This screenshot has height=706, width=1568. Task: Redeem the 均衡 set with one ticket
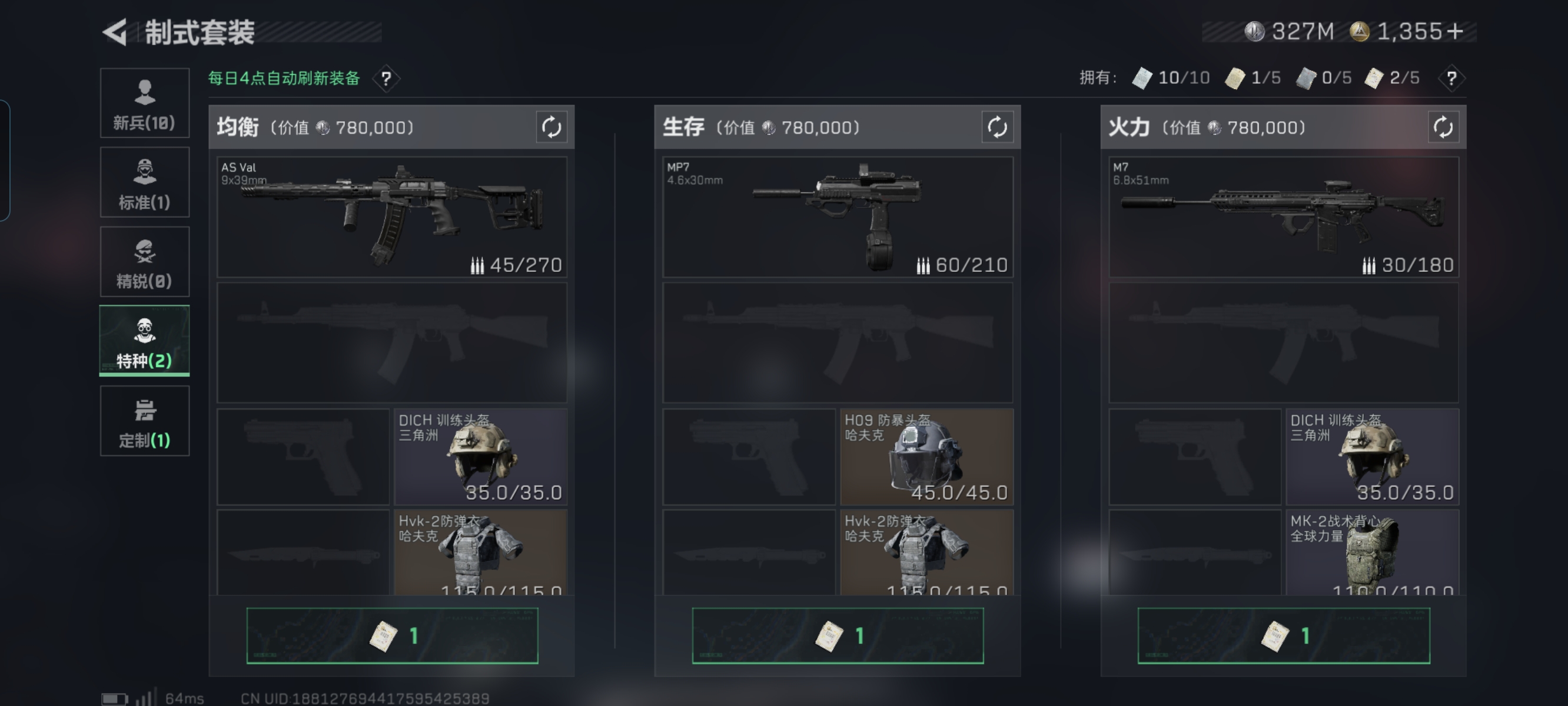[x=392, y=635]
